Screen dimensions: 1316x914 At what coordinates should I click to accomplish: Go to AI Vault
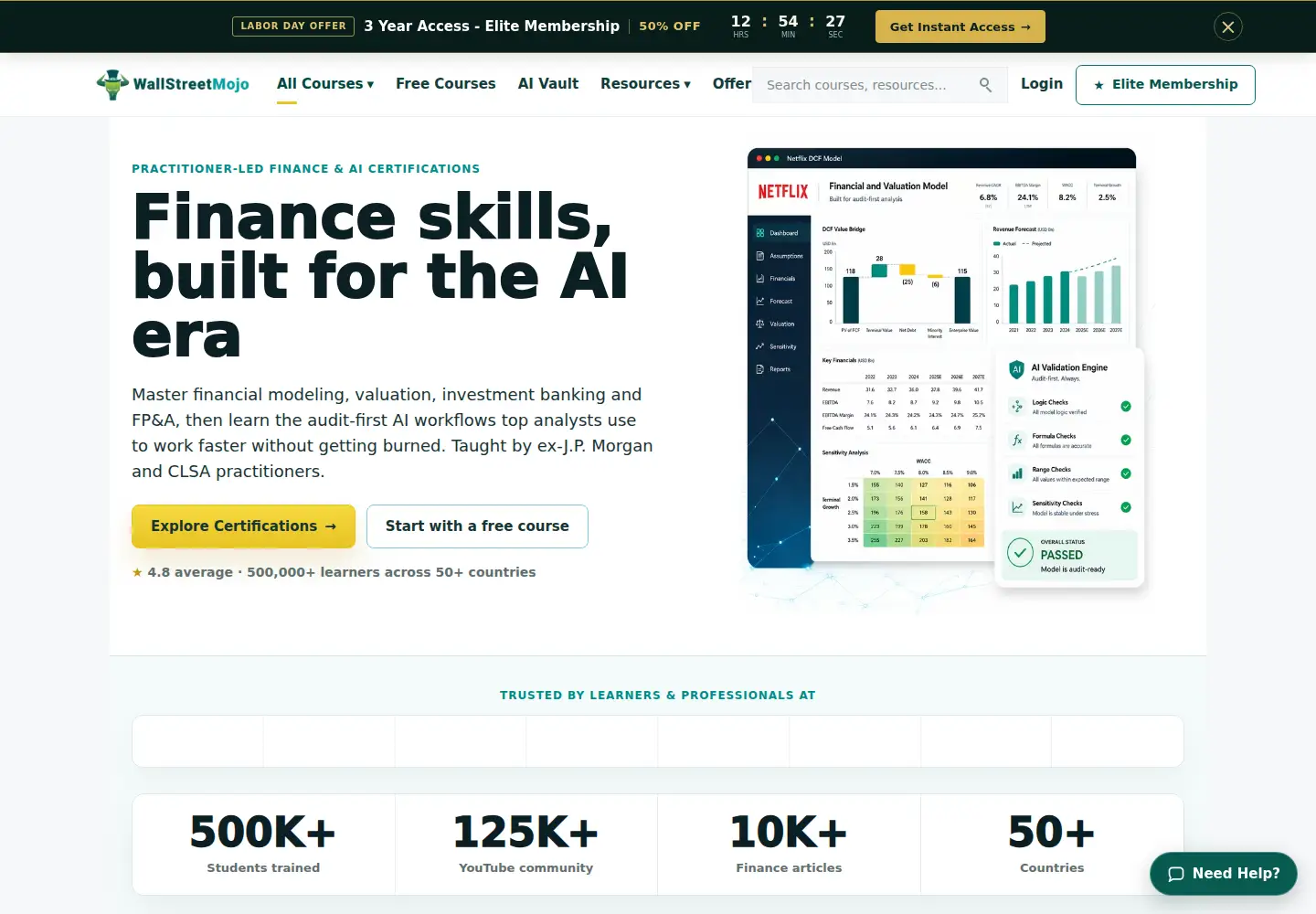[x=548, y=84]
